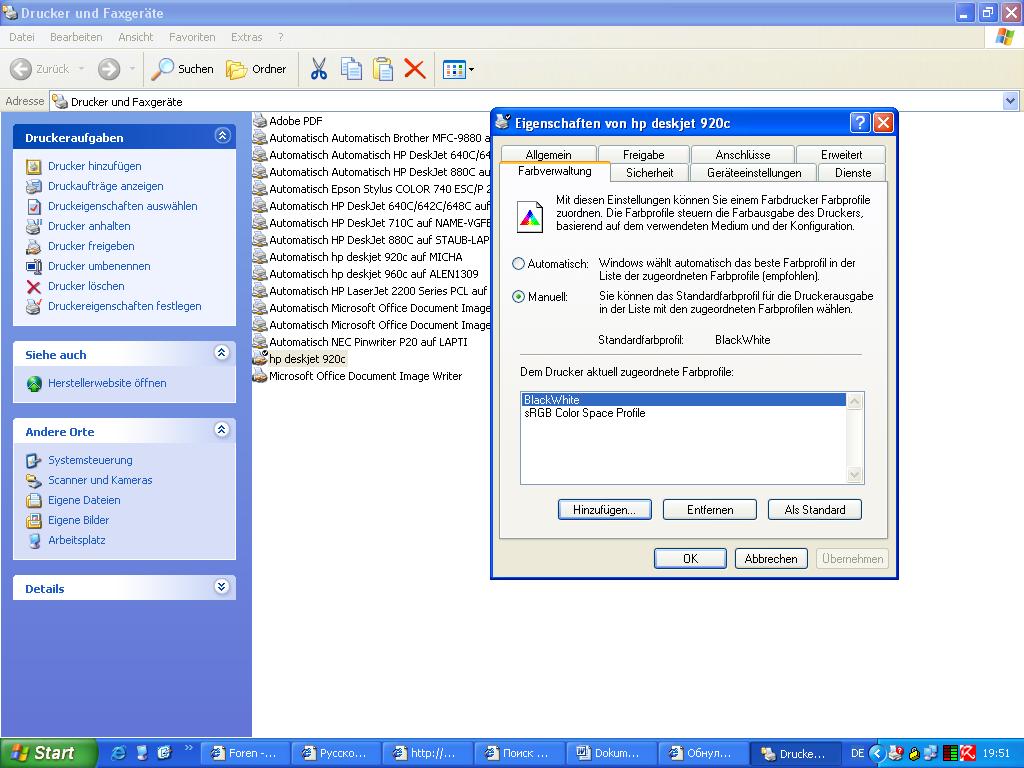Screen dimensions: 1024x768
Task: Click the red Delete X toolbar icon
Action: pos(414,69)
